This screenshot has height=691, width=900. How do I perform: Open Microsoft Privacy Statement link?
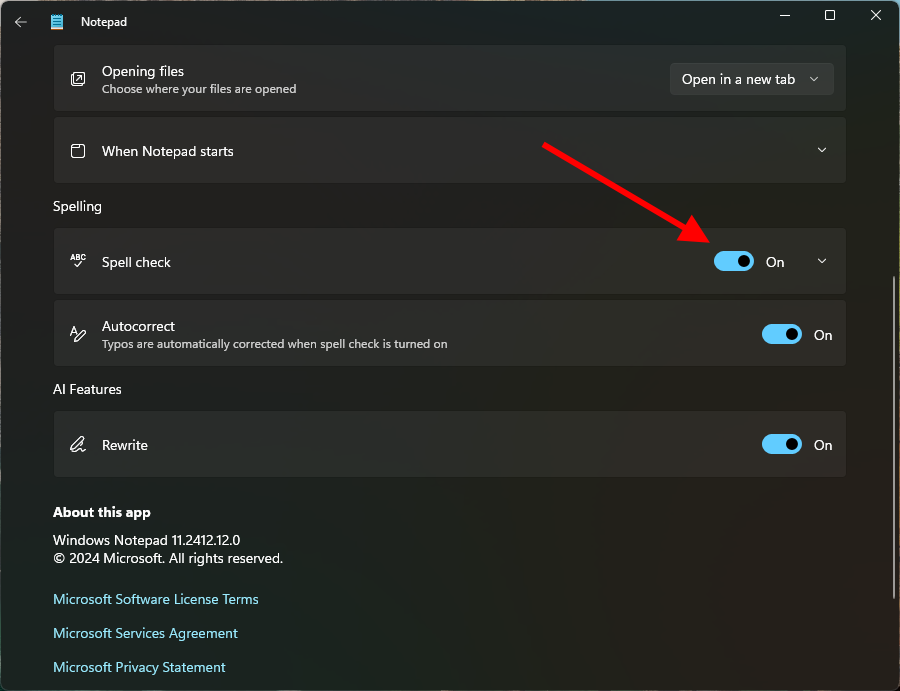coord(139,667)
